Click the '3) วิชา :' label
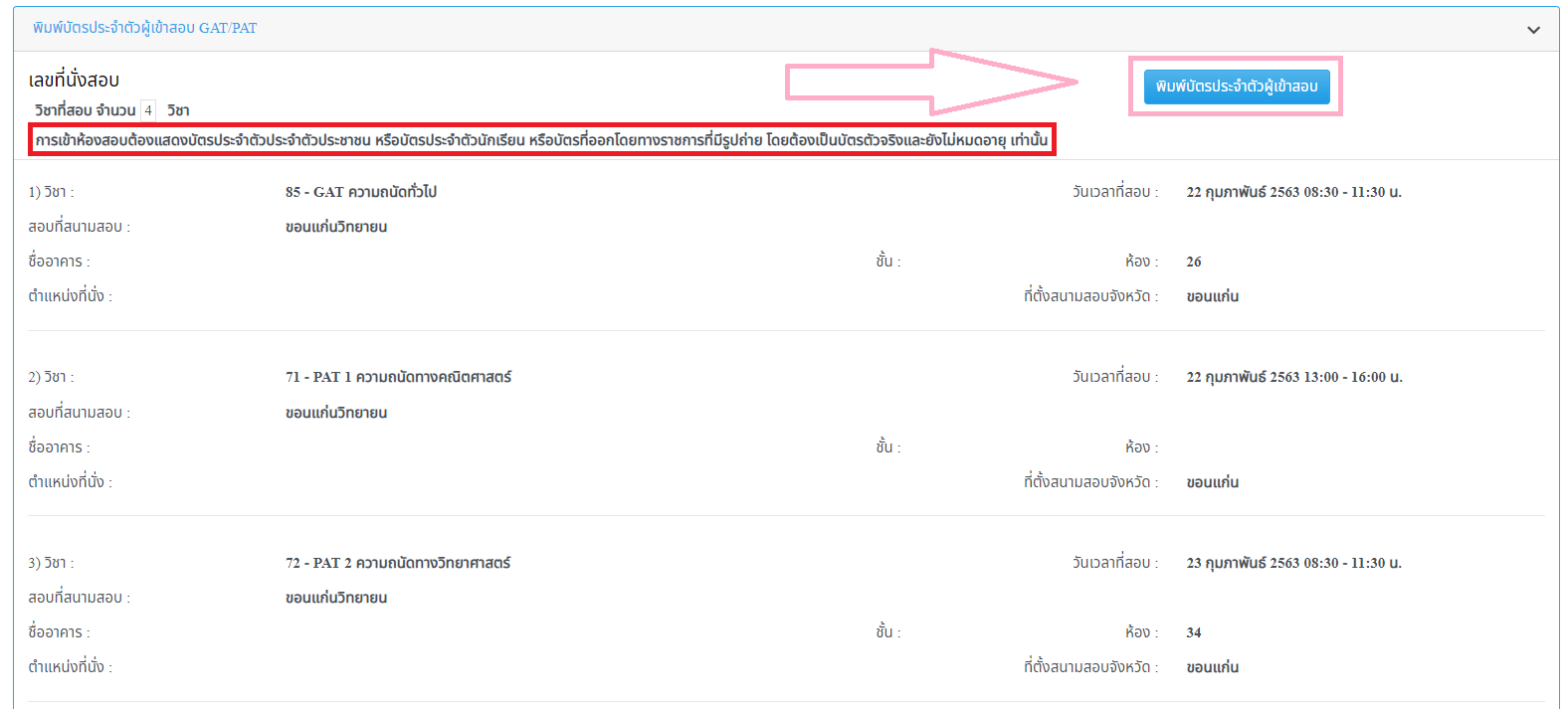 coord(51,563)
